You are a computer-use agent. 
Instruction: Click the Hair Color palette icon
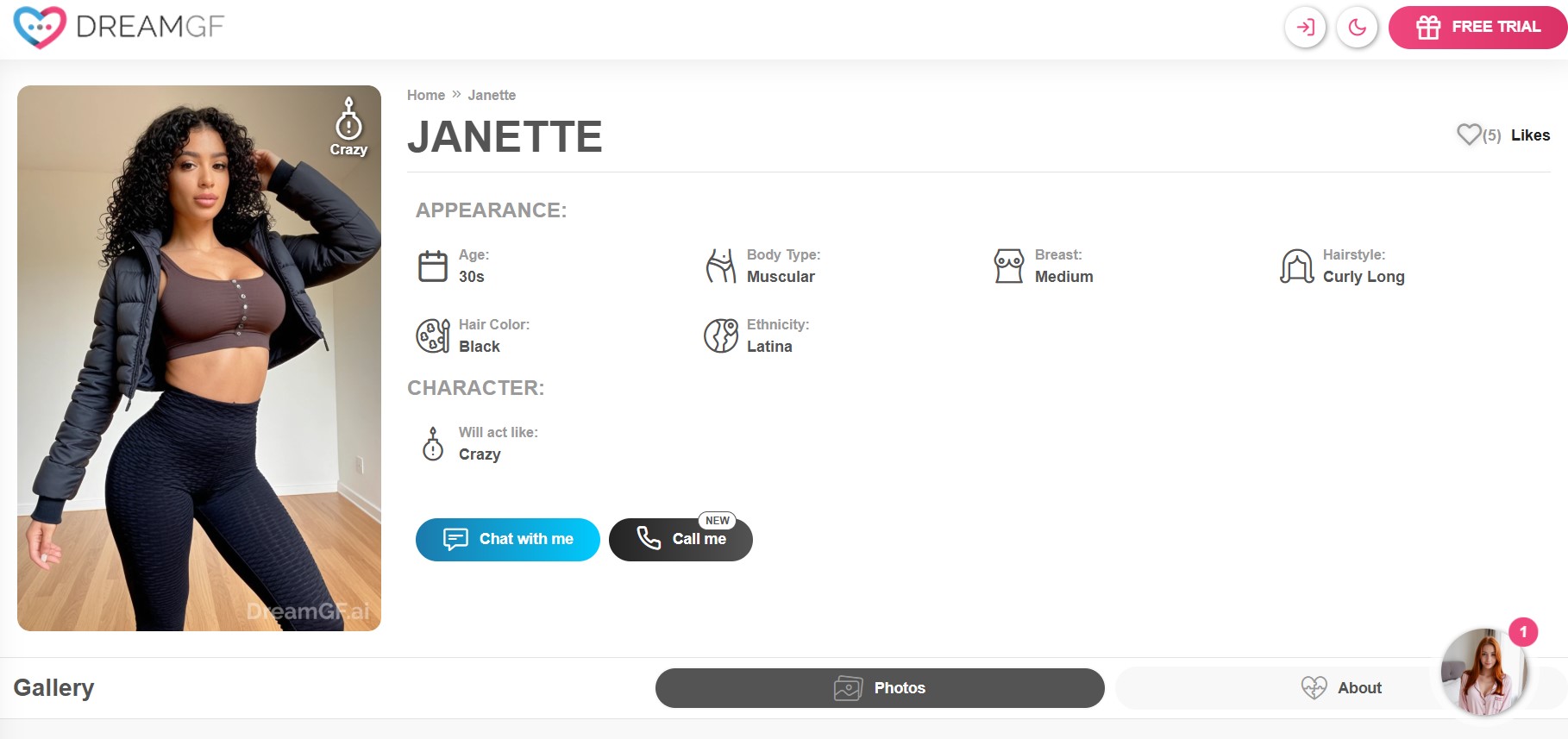433,335
